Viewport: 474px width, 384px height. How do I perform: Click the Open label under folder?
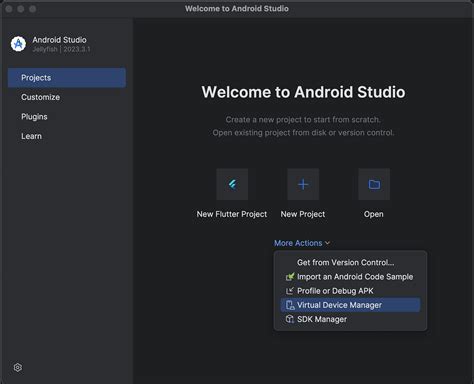click(374, 214)
